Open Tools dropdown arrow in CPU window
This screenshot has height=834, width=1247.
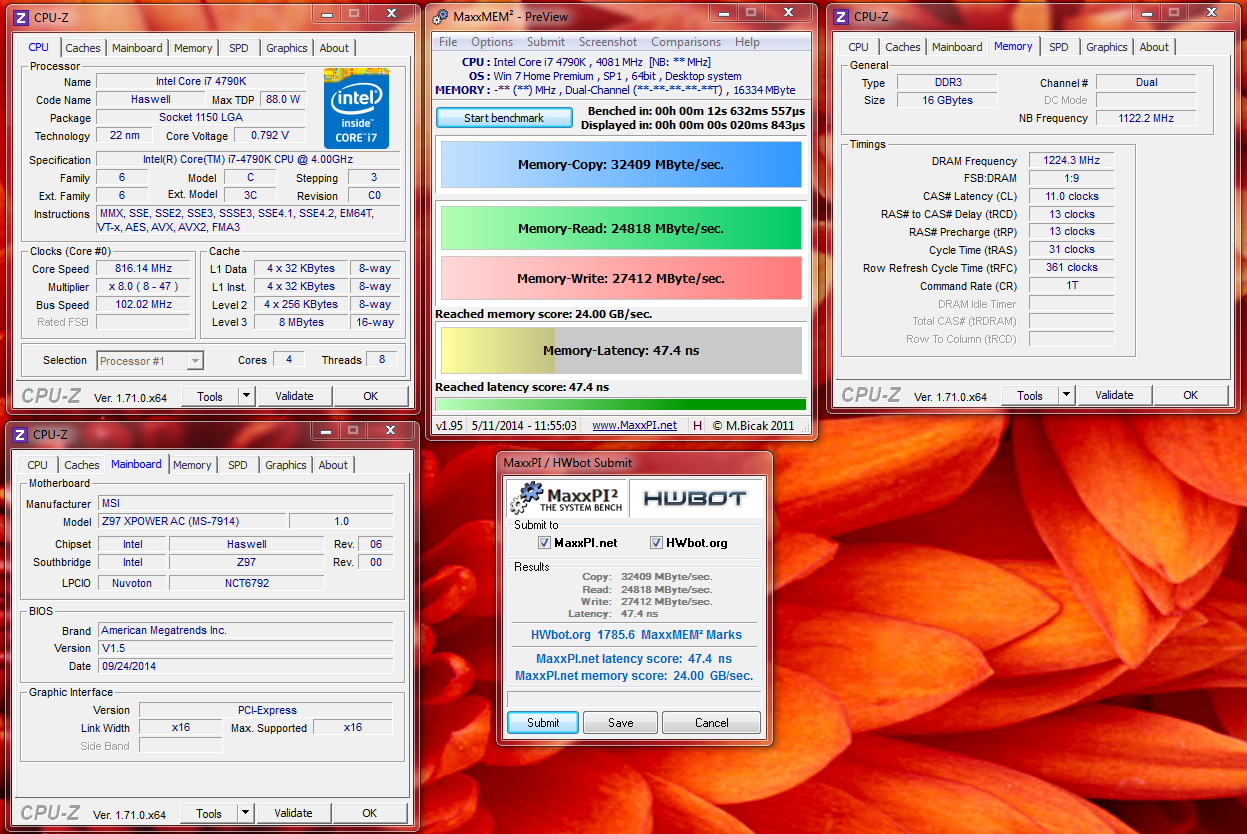[246, 396]
